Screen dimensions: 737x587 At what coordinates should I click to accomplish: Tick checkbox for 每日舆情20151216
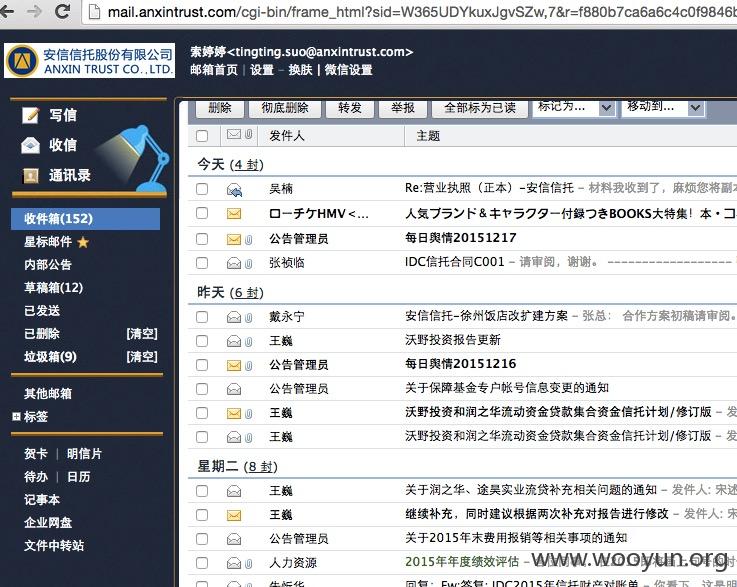[202, 365]
